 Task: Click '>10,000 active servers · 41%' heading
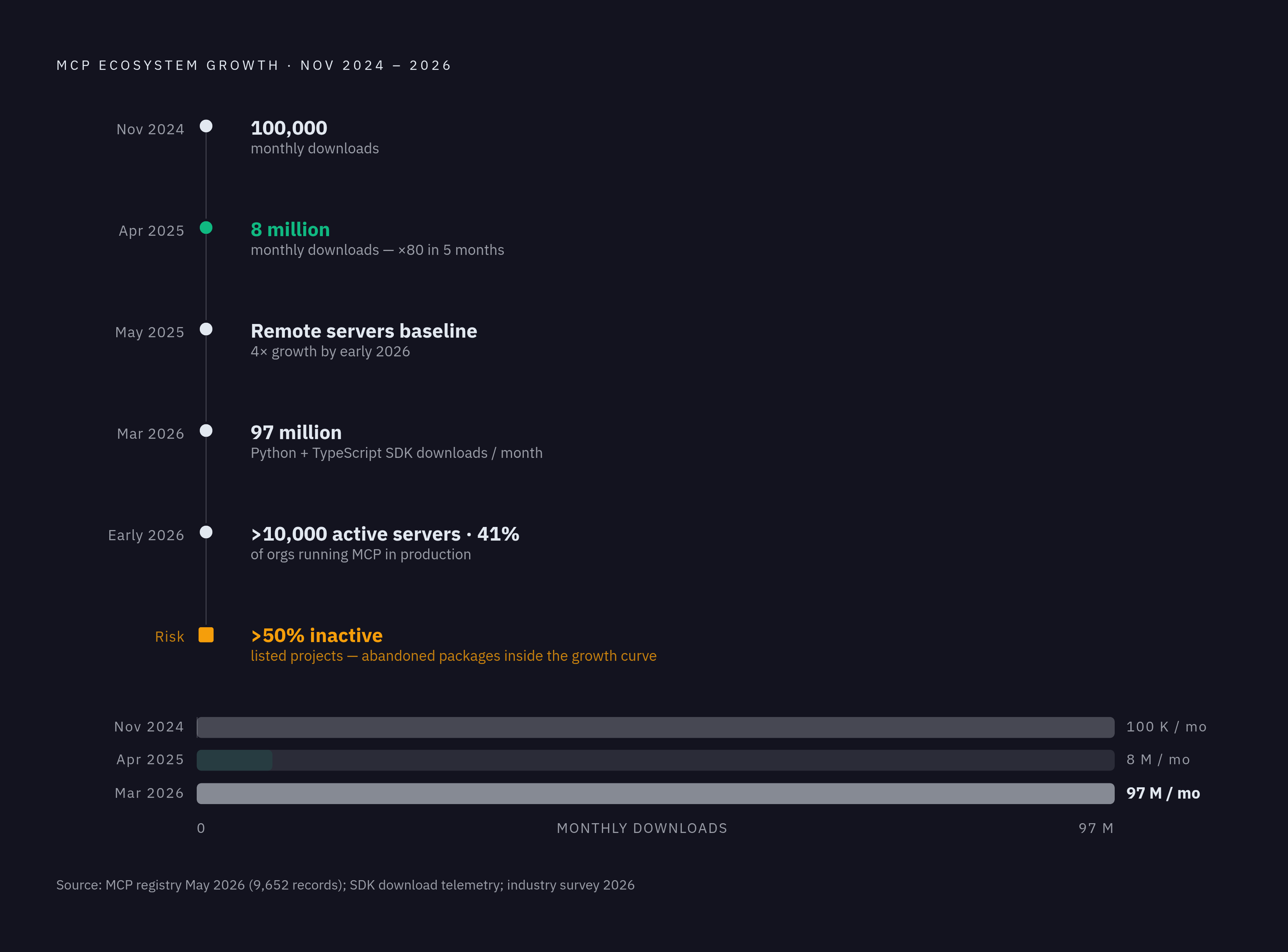pyautogui.click(x=385, y=534)
